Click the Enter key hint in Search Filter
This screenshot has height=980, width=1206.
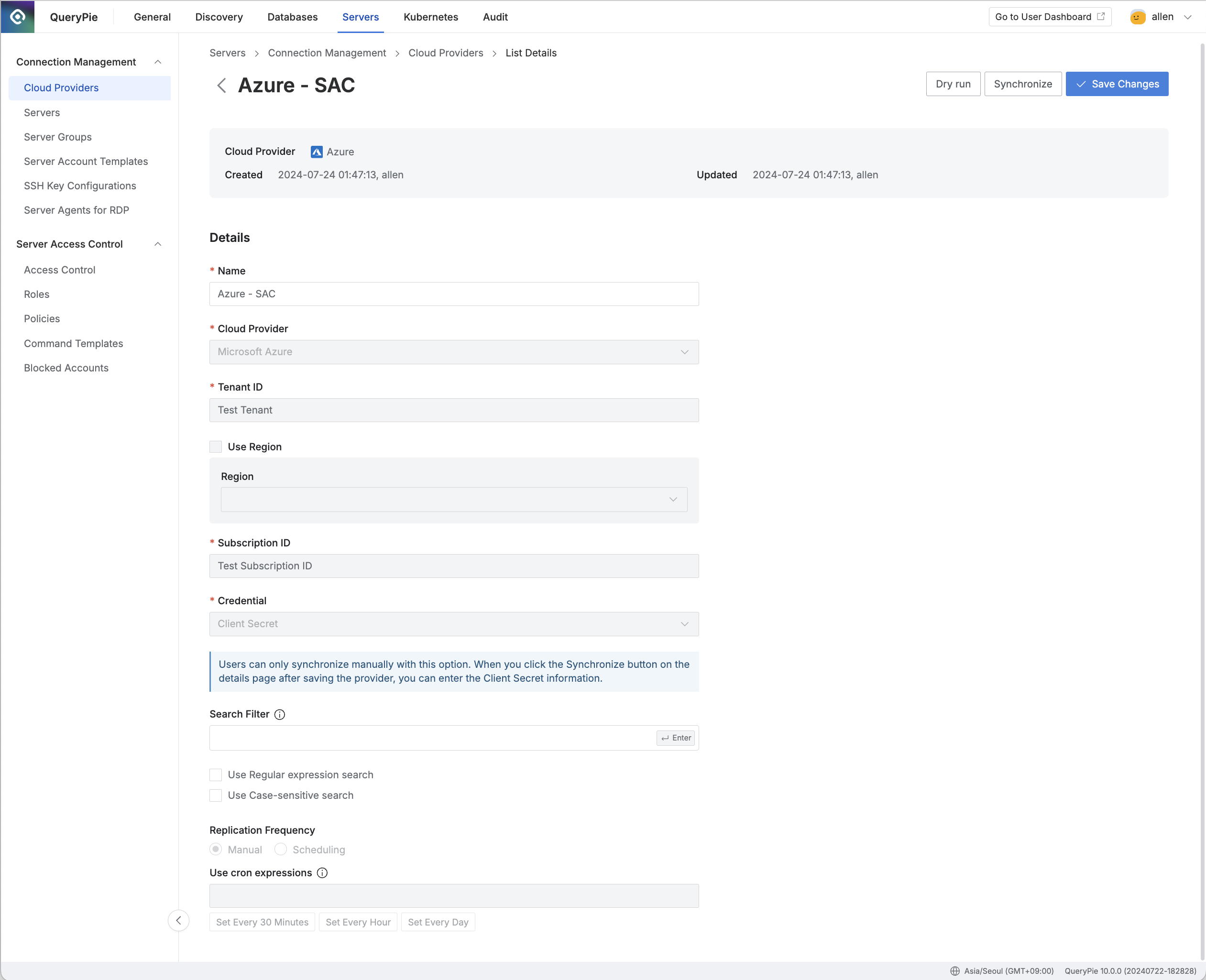click(676, 738)
